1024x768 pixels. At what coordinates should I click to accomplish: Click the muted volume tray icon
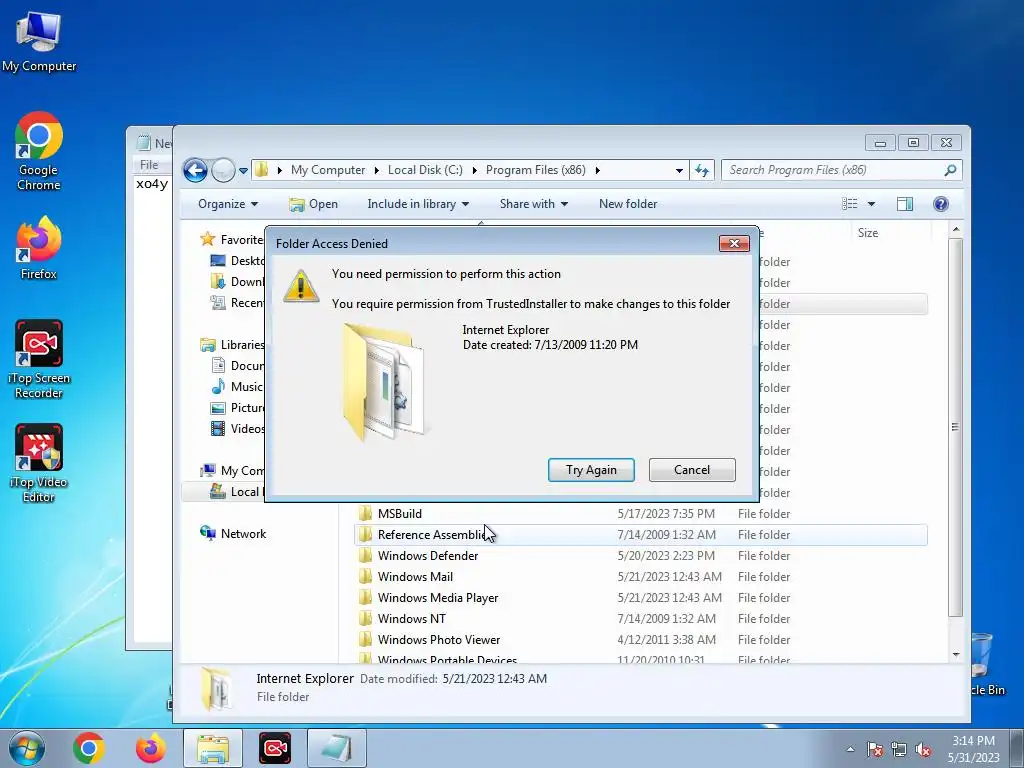(x=923, y=749)
